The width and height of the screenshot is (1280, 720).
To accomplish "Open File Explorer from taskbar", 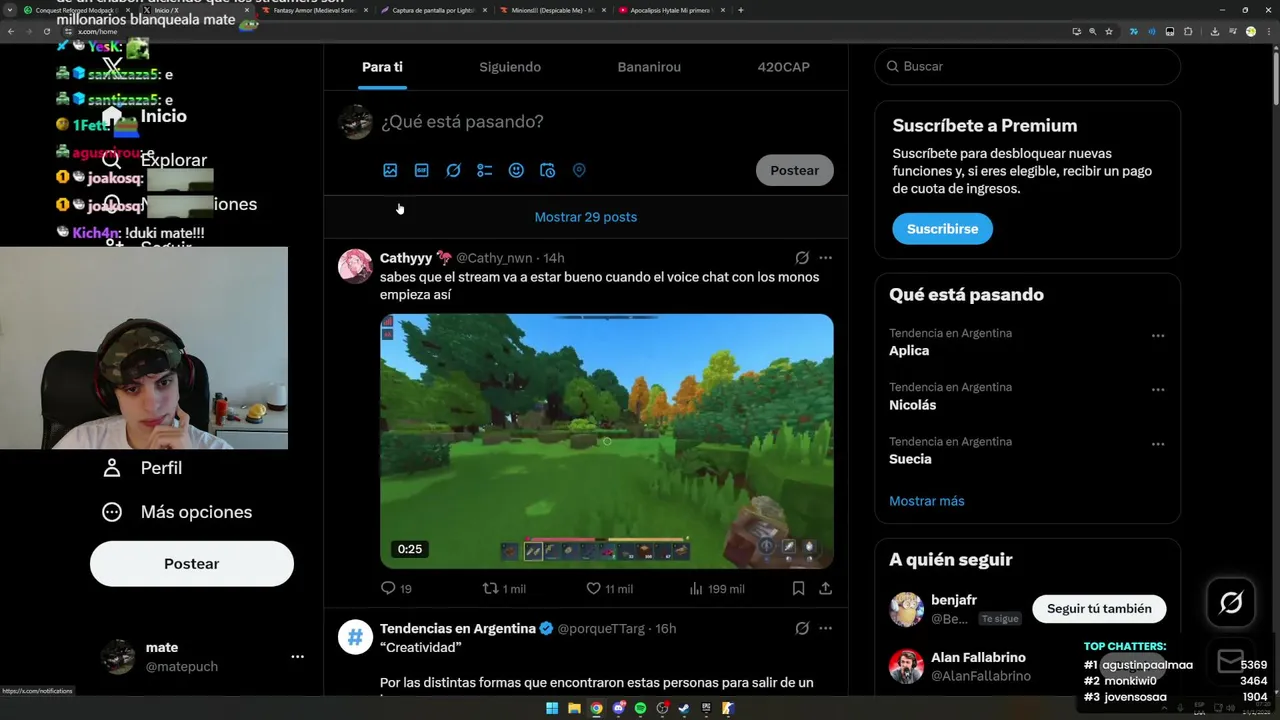I will click(574, 708).
